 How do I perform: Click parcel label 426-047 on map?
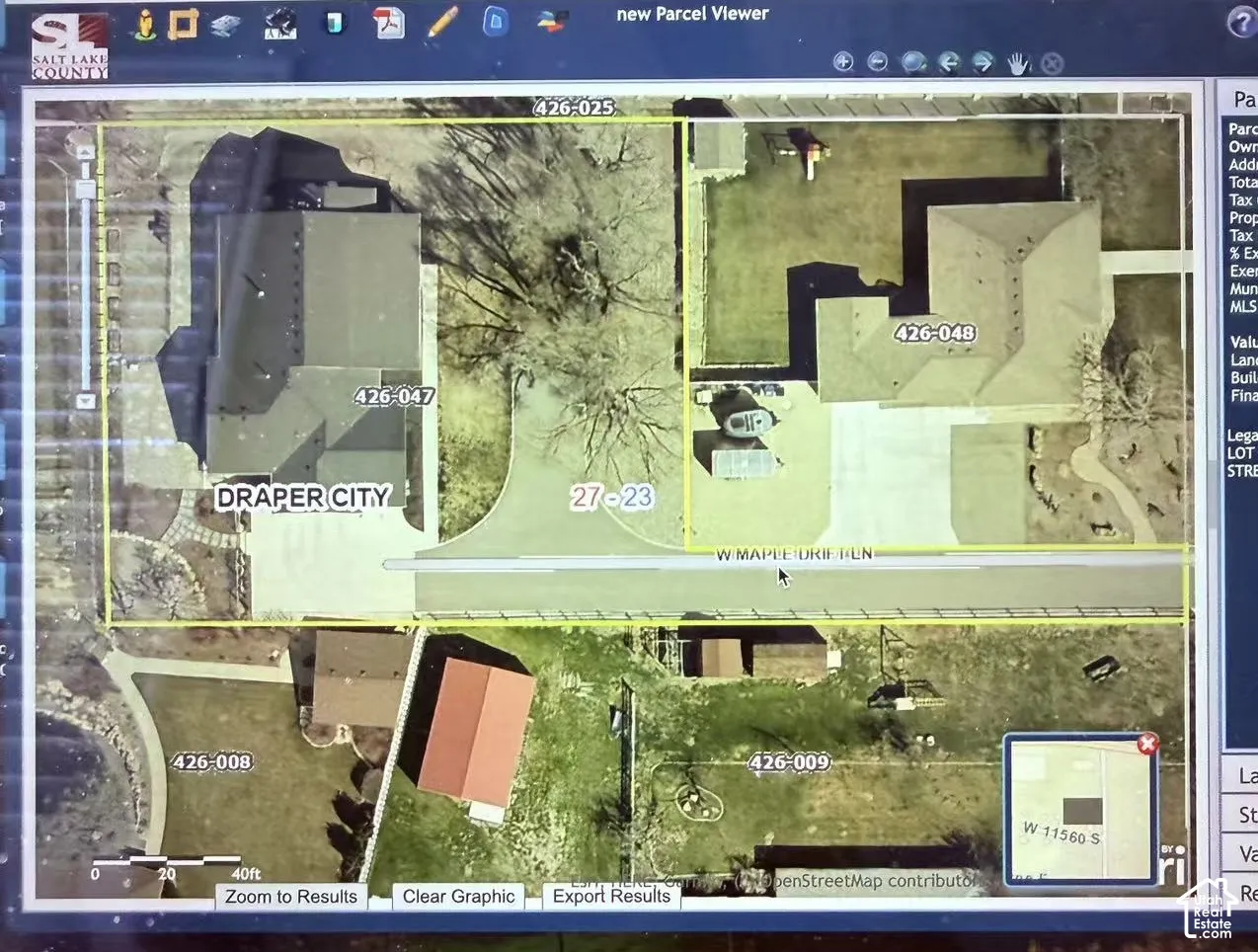[394, 396]
